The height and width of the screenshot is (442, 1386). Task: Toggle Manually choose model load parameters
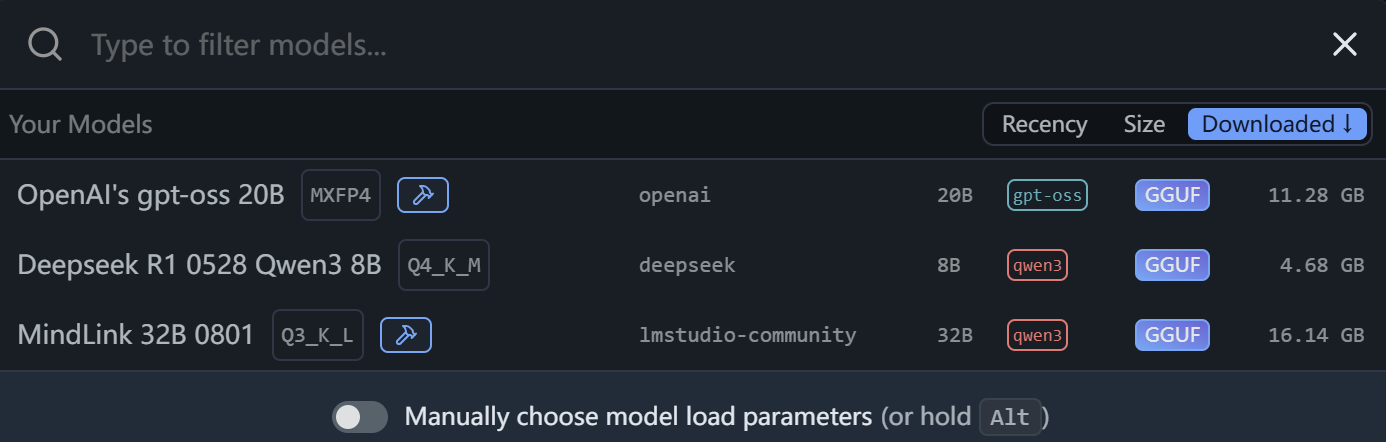360,417
